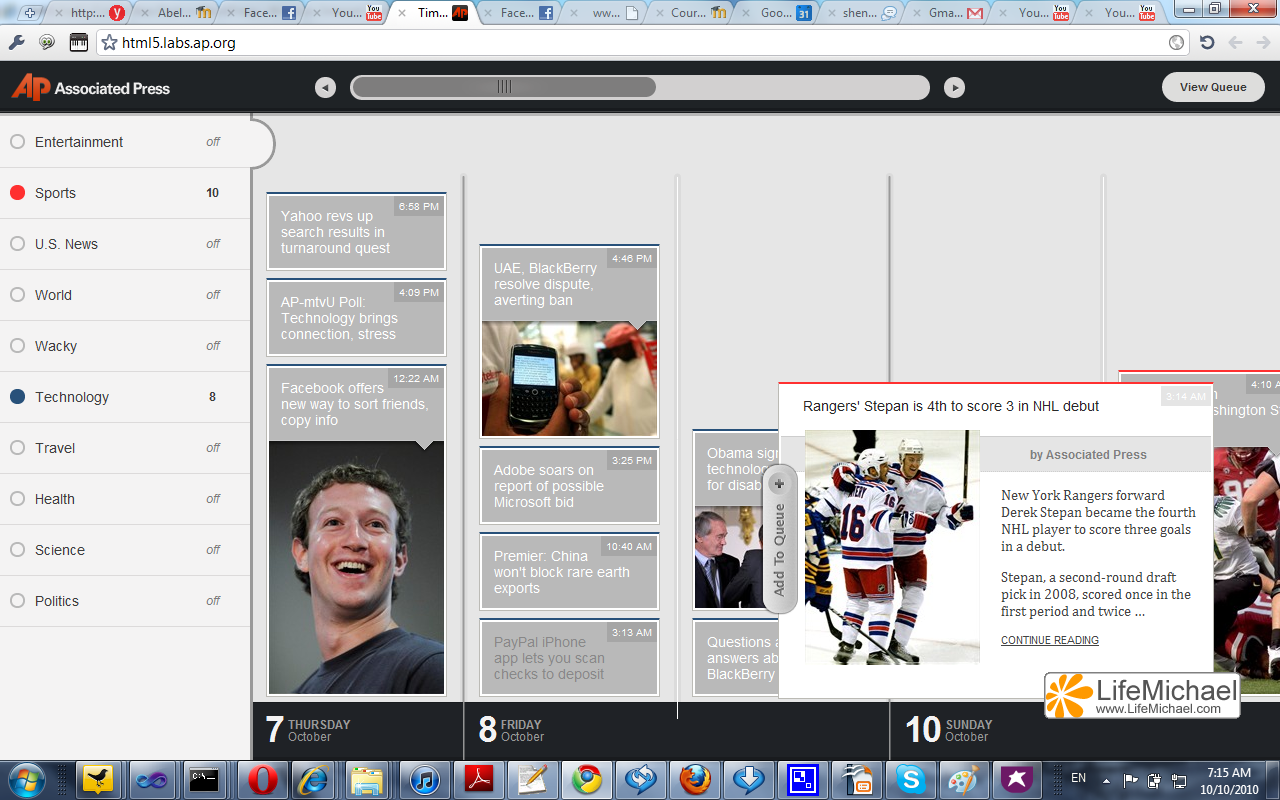Switch to the Cour browser tab
The height and width of the screenshot is (800, 1280).
point(690,13)
